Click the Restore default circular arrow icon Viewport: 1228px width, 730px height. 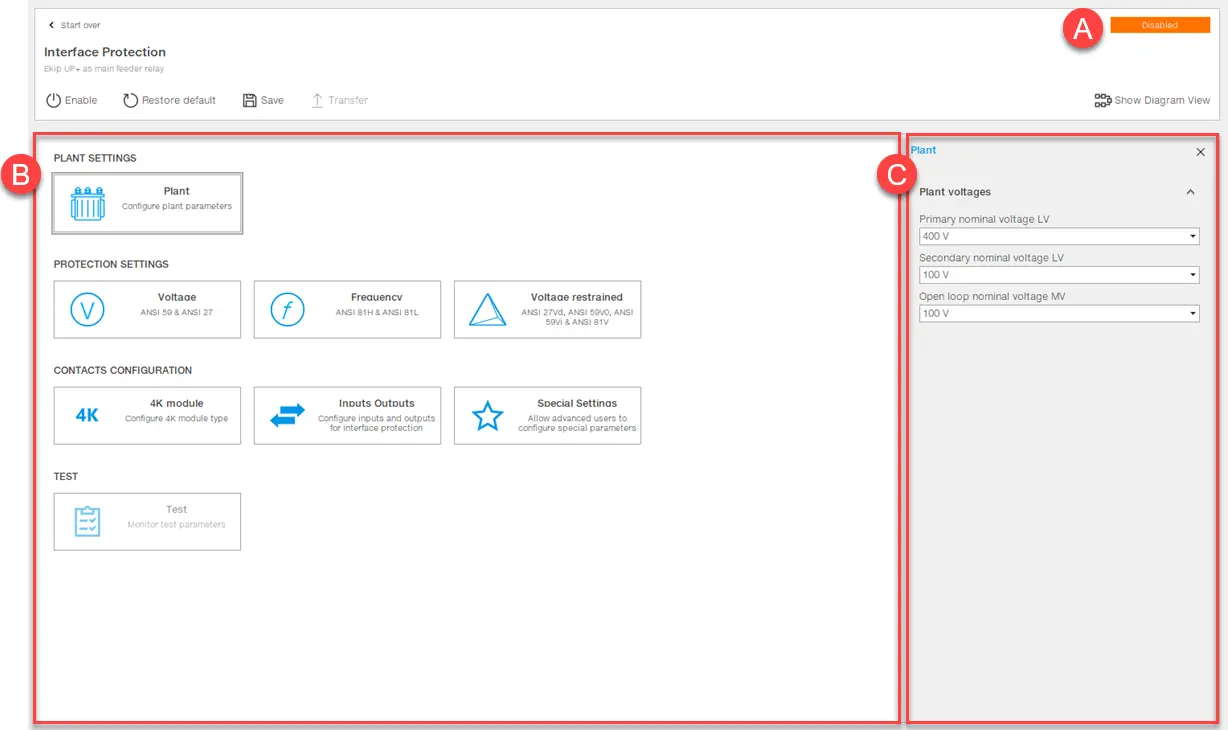click(x=130, y=101)
